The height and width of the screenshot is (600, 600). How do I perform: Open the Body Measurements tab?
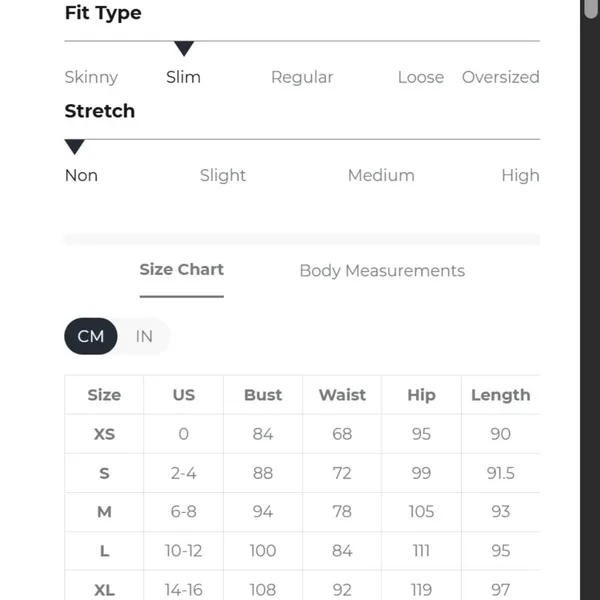pos(382,271)
